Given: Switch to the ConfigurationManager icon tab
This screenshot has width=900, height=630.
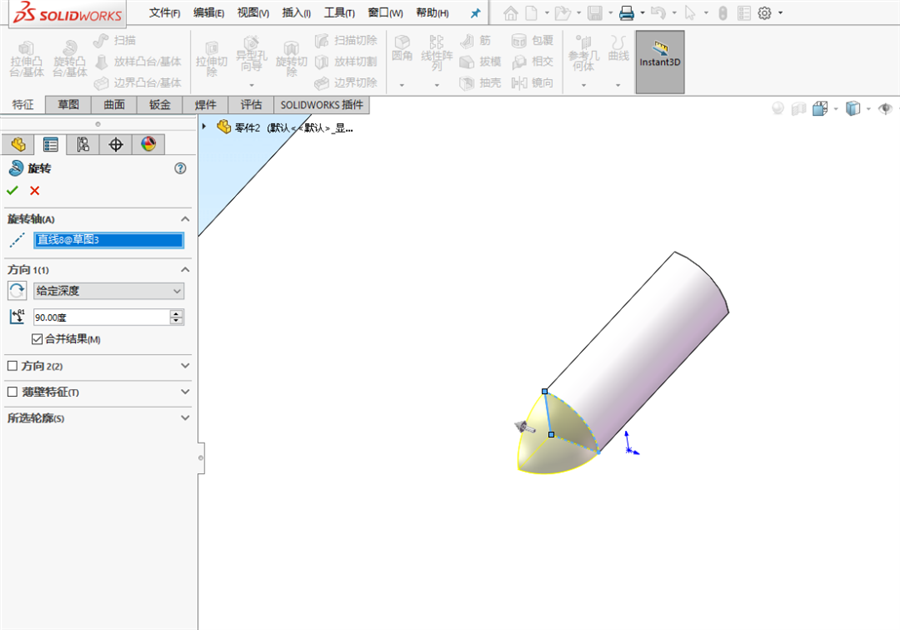Looking at the screenshot, I should (x=83, y=144).
